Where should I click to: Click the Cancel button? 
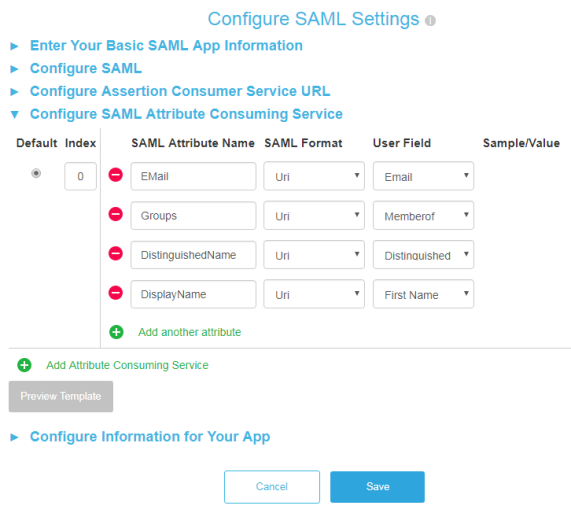pyautogui.click(x=272, y=487)
